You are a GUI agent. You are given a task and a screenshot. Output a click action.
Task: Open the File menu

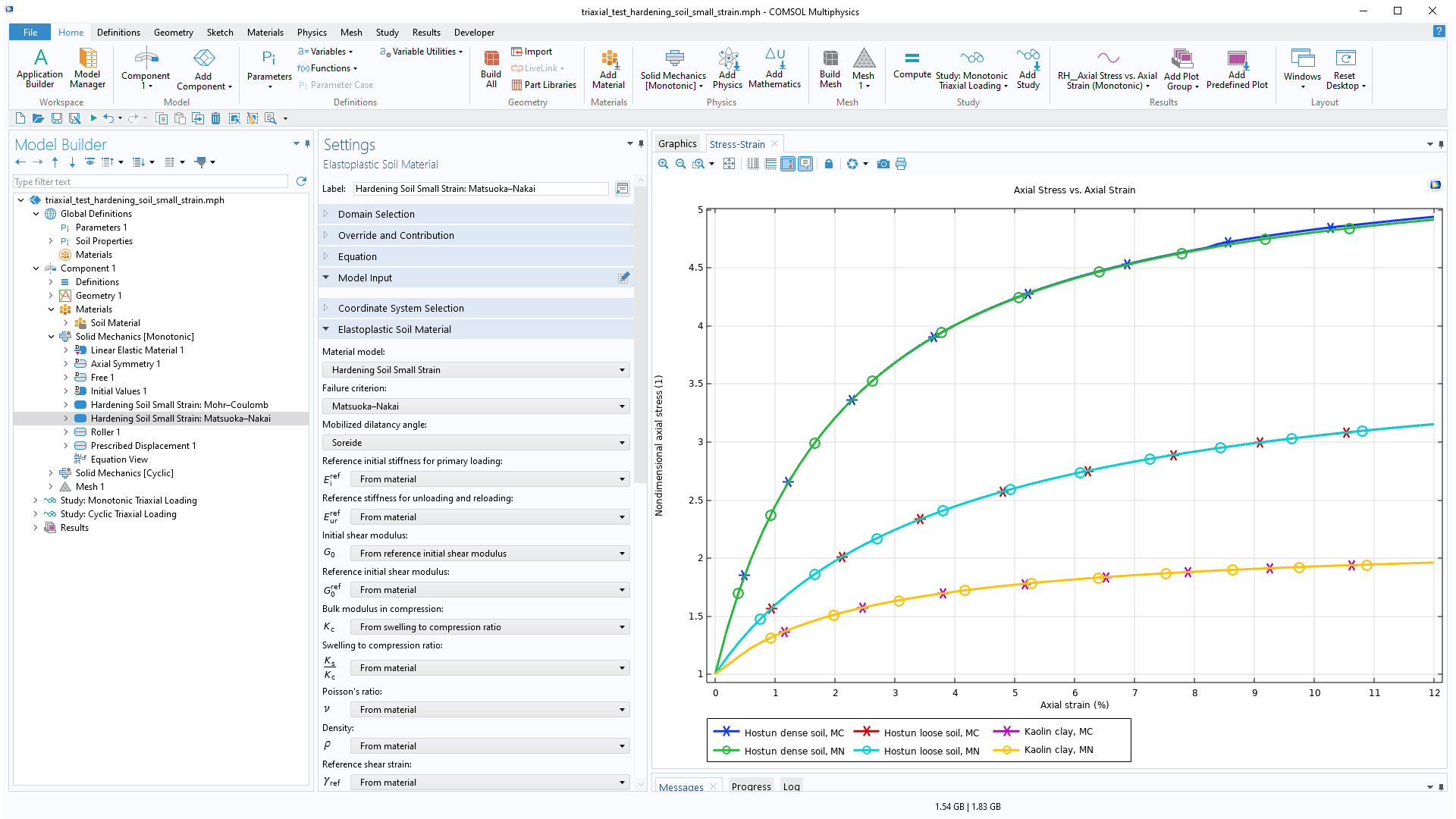click(30, 33)
